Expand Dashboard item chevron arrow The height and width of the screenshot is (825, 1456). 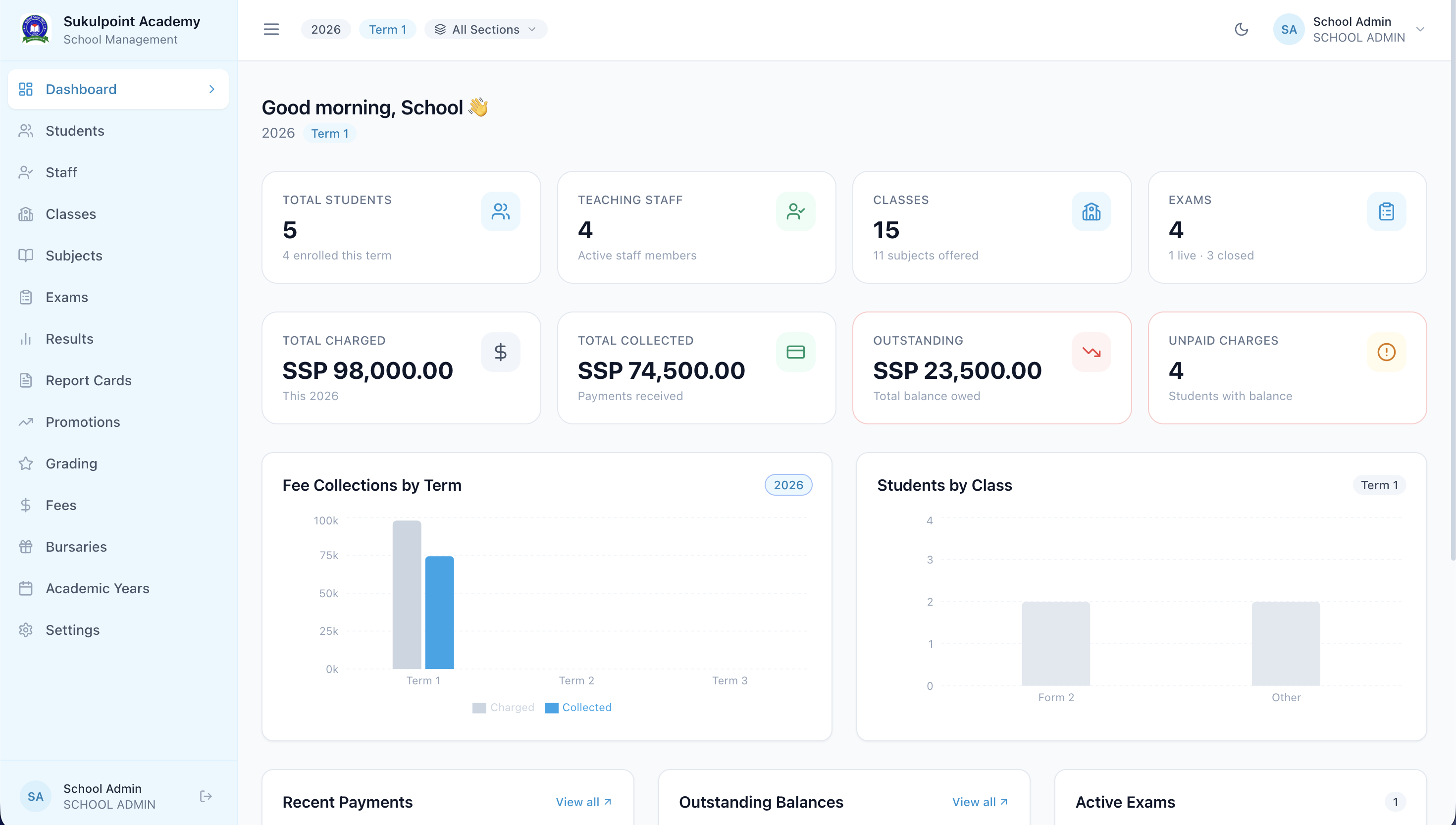pos(212,89)
